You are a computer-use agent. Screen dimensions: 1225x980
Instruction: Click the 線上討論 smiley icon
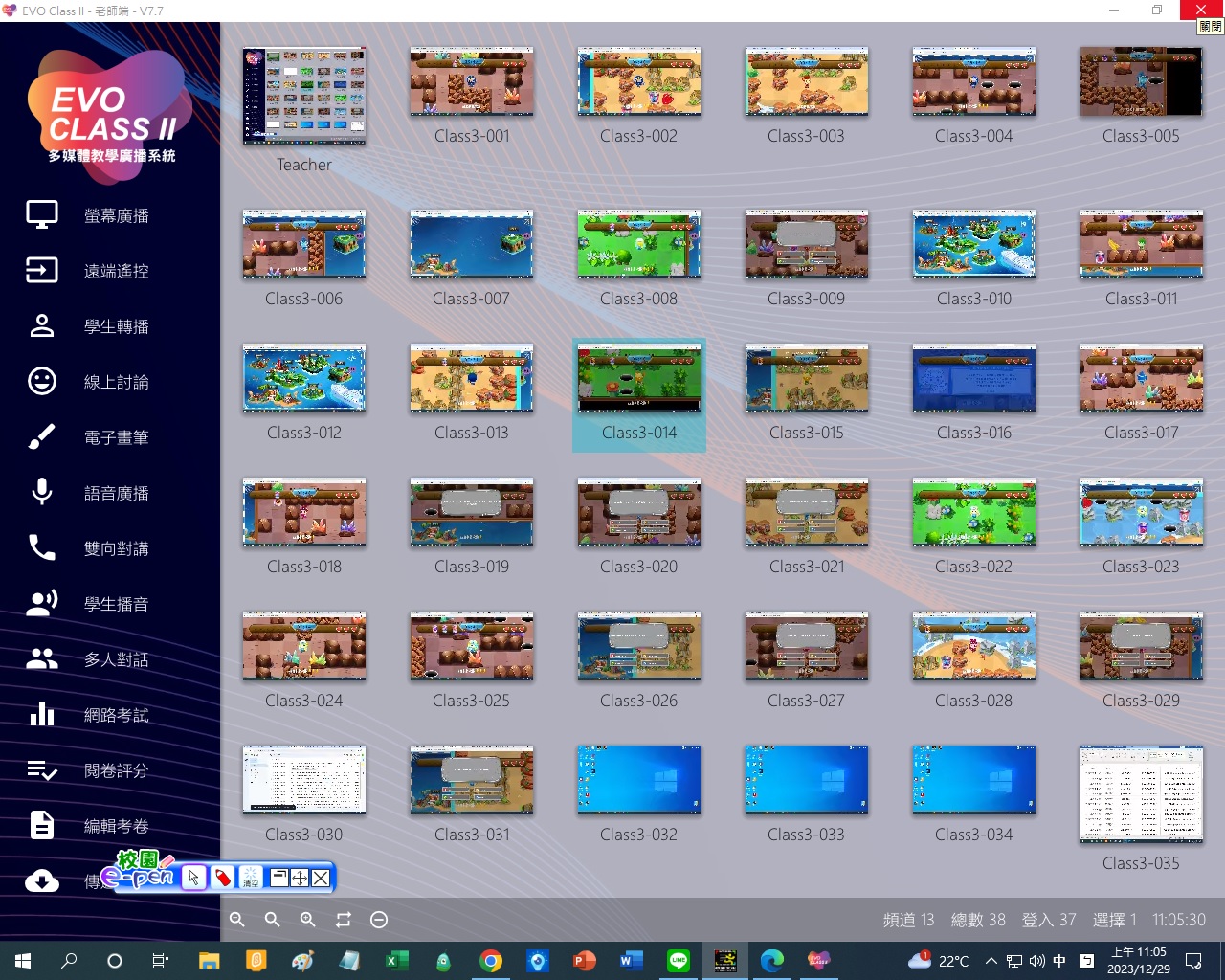point(42,382)
